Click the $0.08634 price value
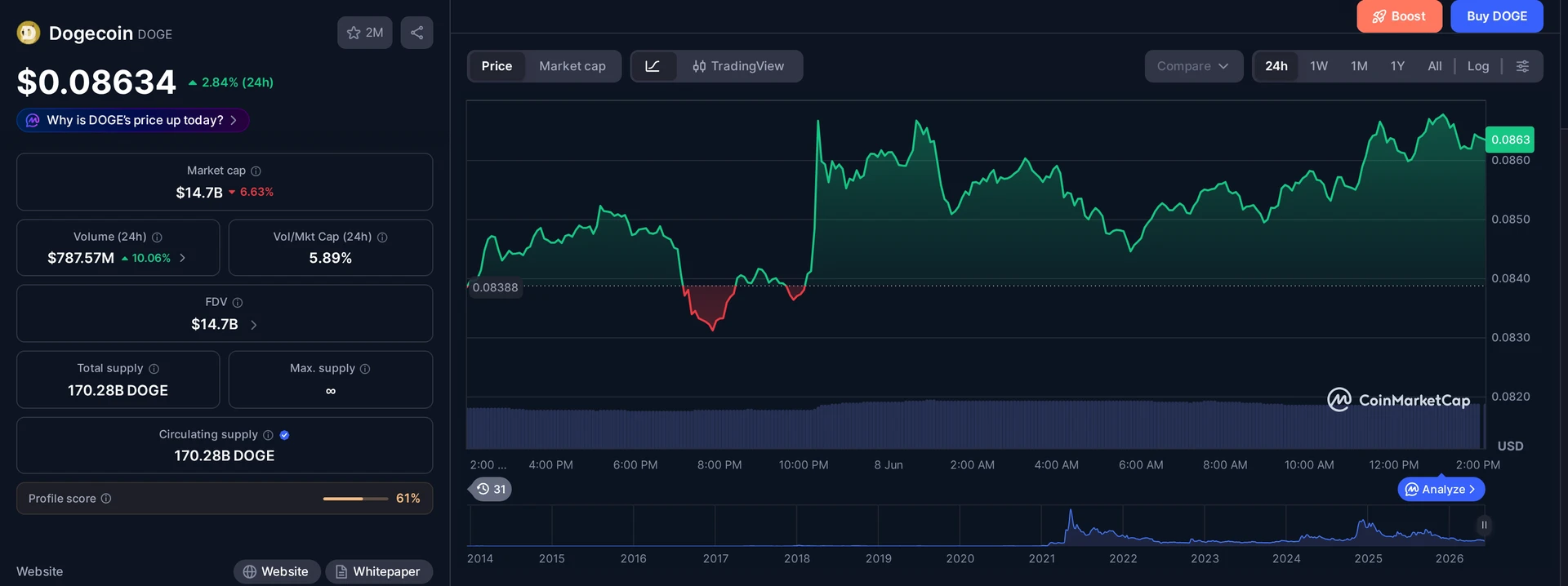This screenshot has height=586, width=1568. [96, 82]
